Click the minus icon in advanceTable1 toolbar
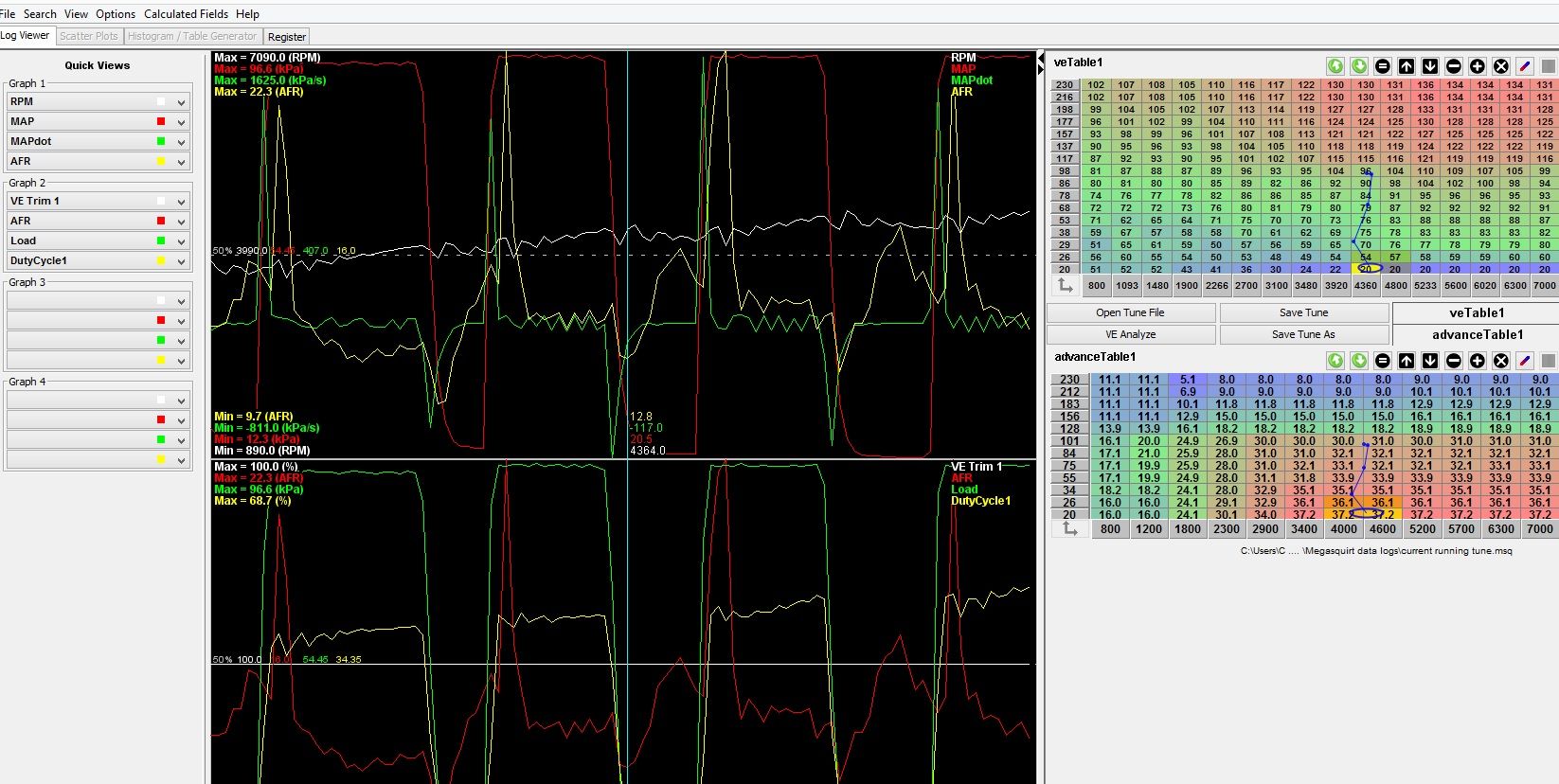The height and width of the screenshot is (784, 1559). tap(1454, 361)
